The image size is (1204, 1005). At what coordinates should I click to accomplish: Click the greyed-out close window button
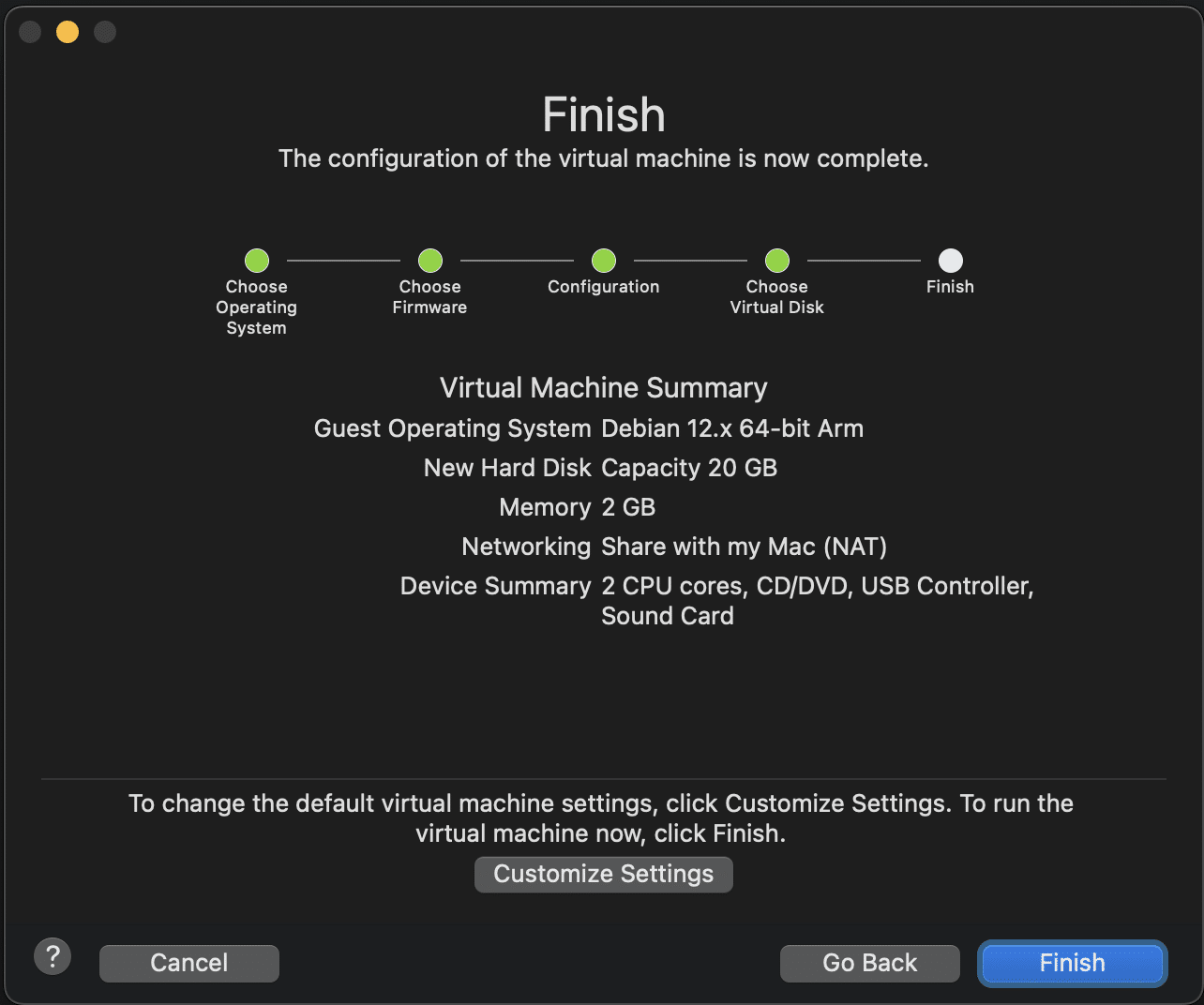coord(30,32)
